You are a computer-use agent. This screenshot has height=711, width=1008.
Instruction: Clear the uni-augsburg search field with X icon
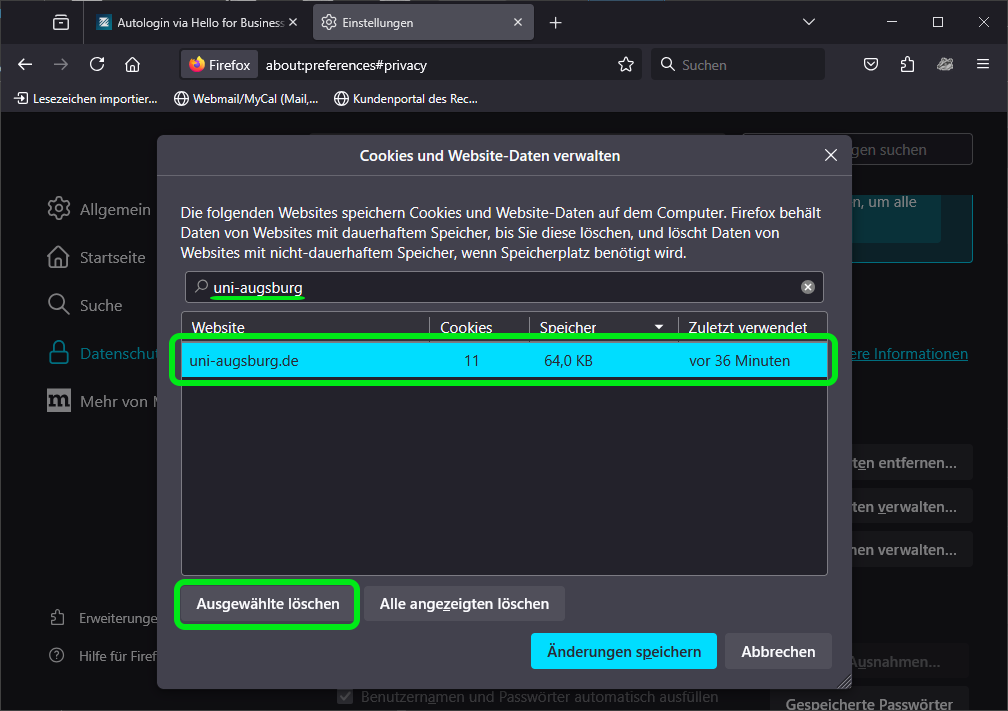(808, 287)
